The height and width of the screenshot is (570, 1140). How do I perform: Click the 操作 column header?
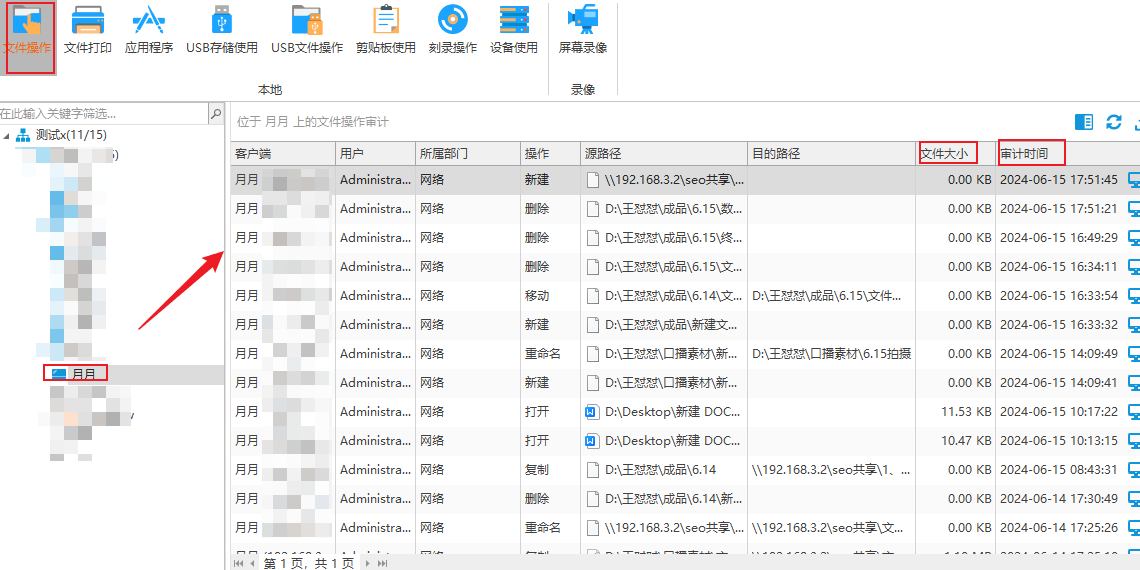537,154
